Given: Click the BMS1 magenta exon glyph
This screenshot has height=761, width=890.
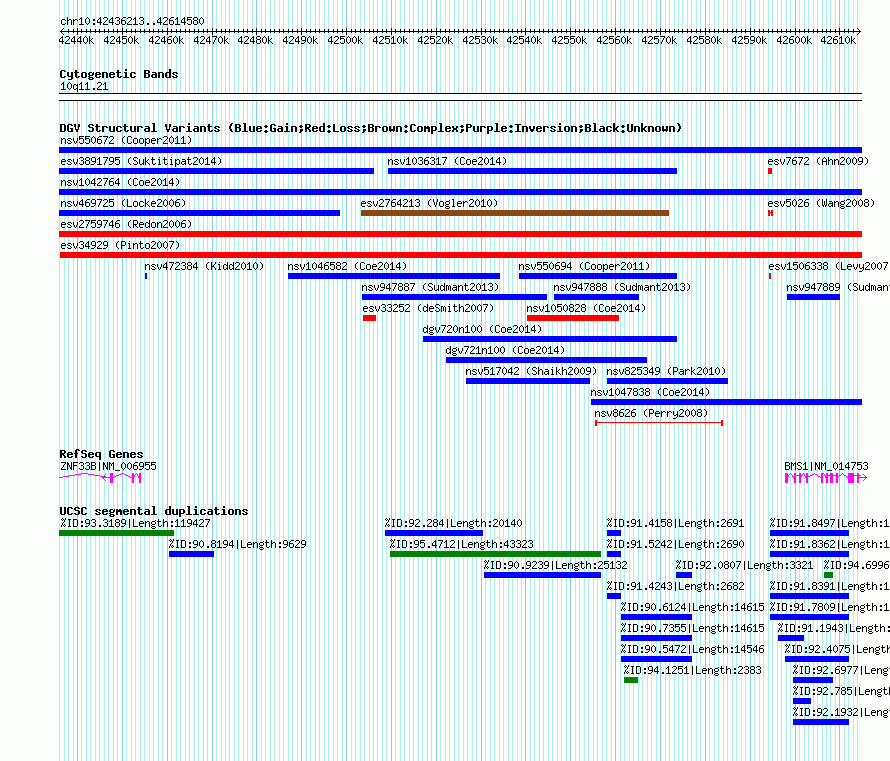Looking at the screenshot, I should click(x=825, y=478).
